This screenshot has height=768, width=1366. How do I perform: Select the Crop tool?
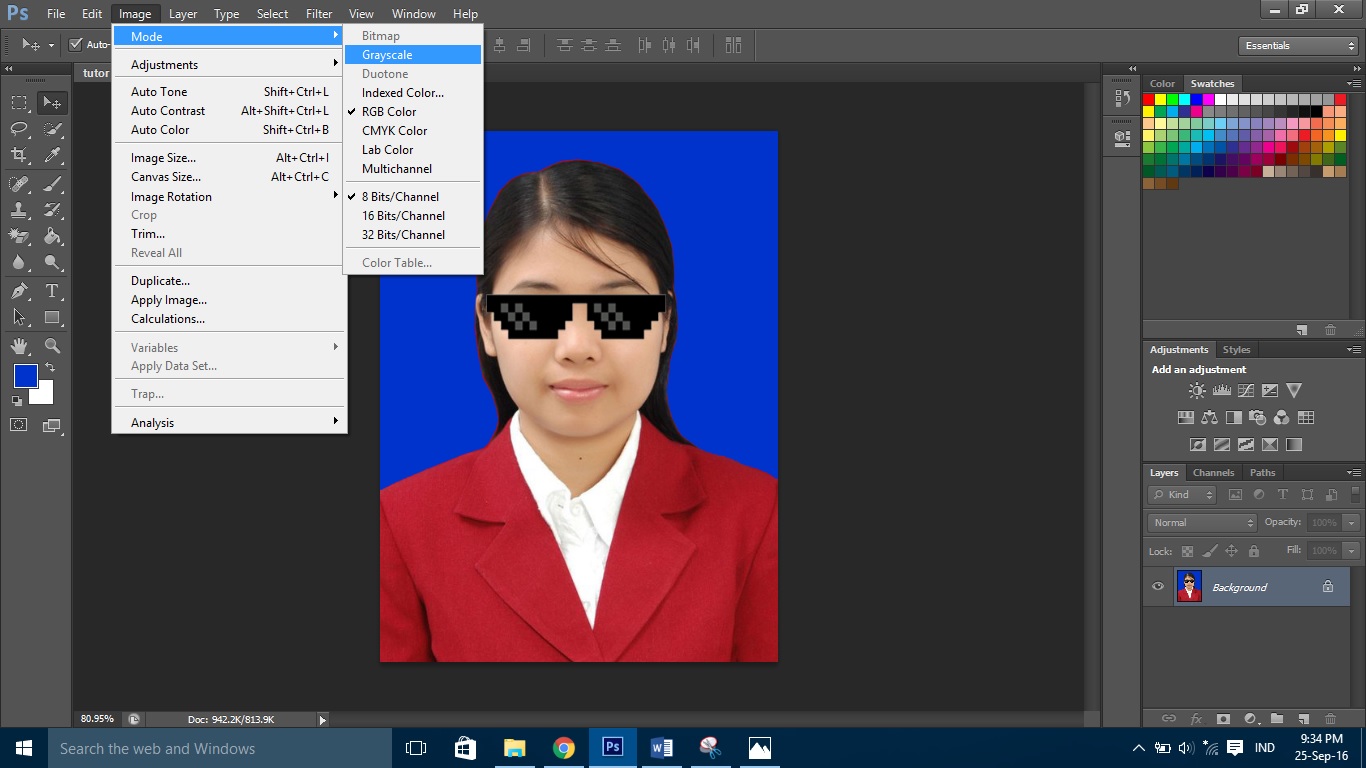coord(19,155)
